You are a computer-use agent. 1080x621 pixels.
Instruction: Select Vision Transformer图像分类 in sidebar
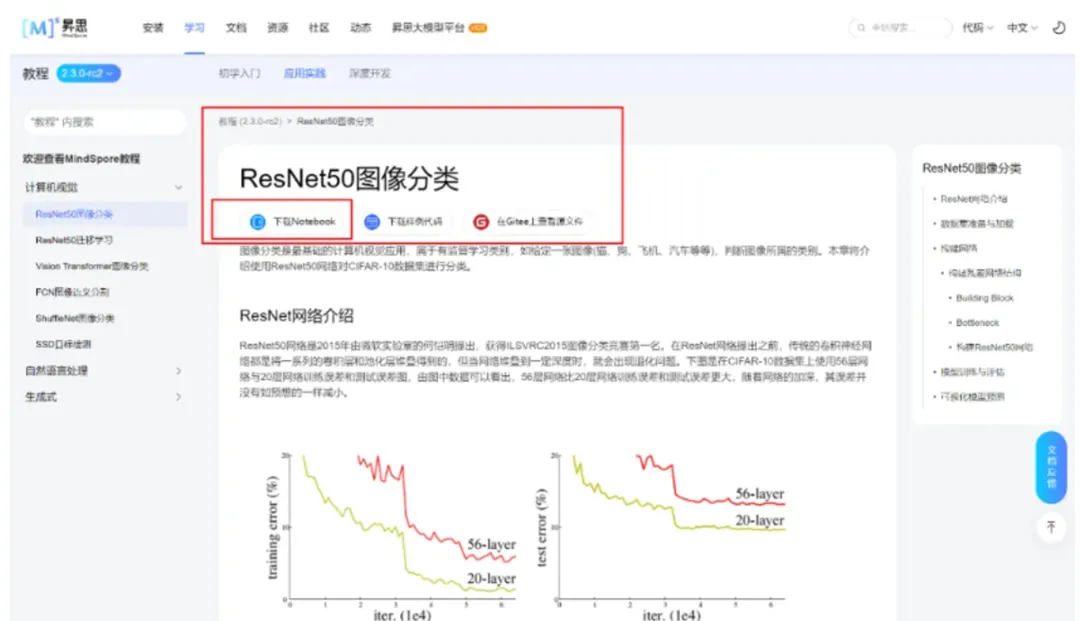pyautogui.click(x=92, y=266)
